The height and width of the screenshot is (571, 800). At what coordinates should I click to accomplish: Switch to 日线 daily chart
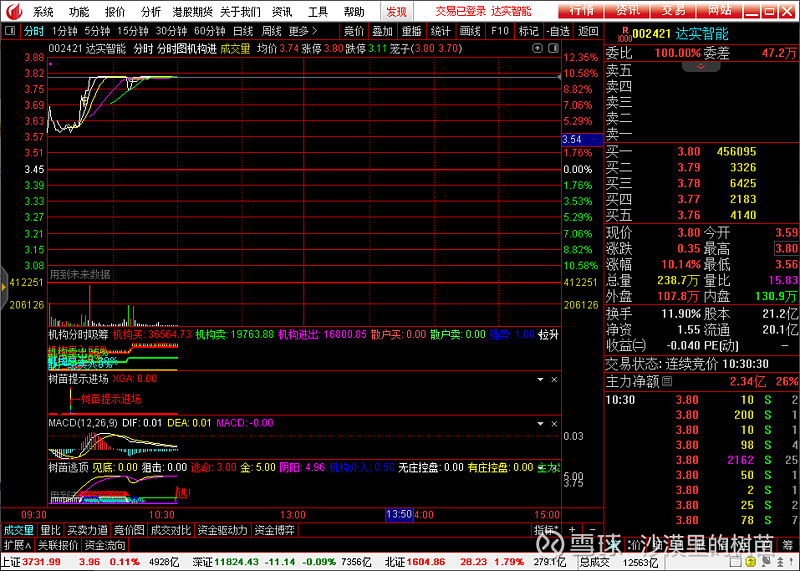click(243, 31)
